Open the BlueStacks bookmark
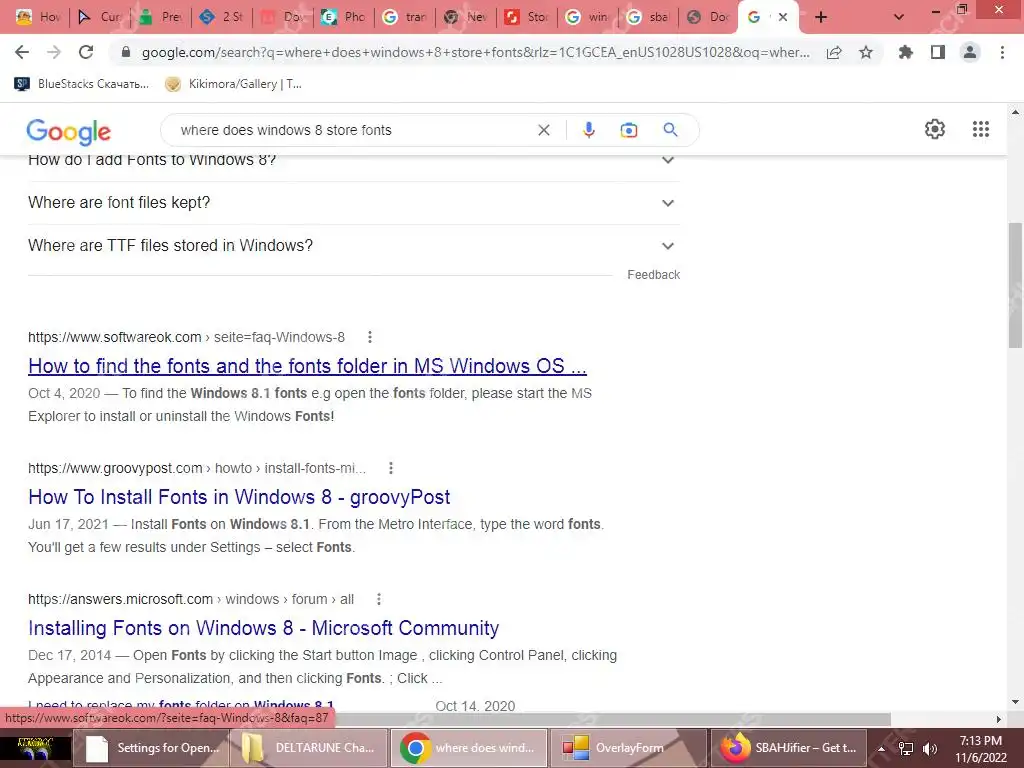The image size is (1024, 768). (82, 84)
